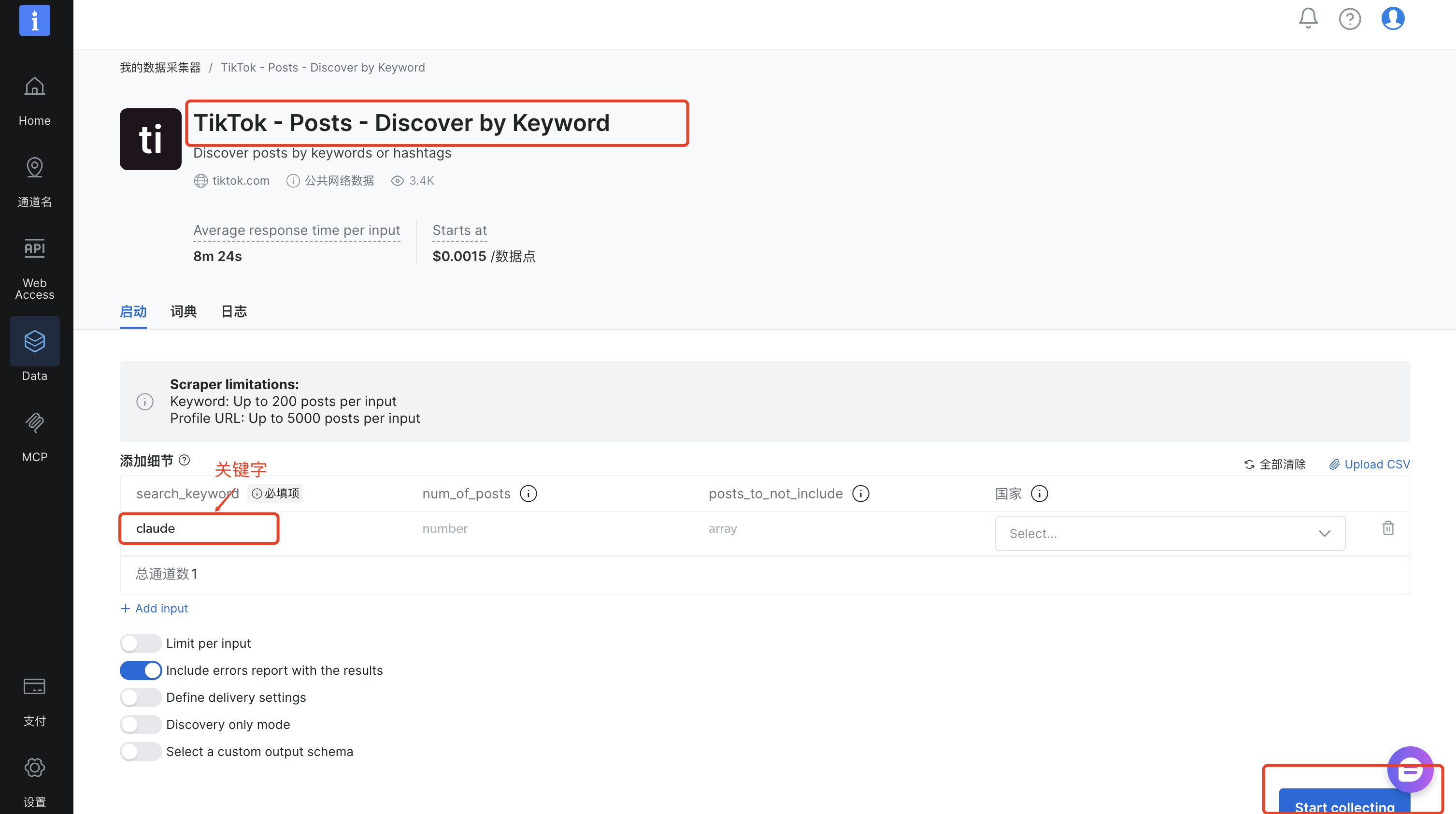Screen dimensions: 1456x814
Task: Expand Select a custom output schema
Action: click(141, 752)
